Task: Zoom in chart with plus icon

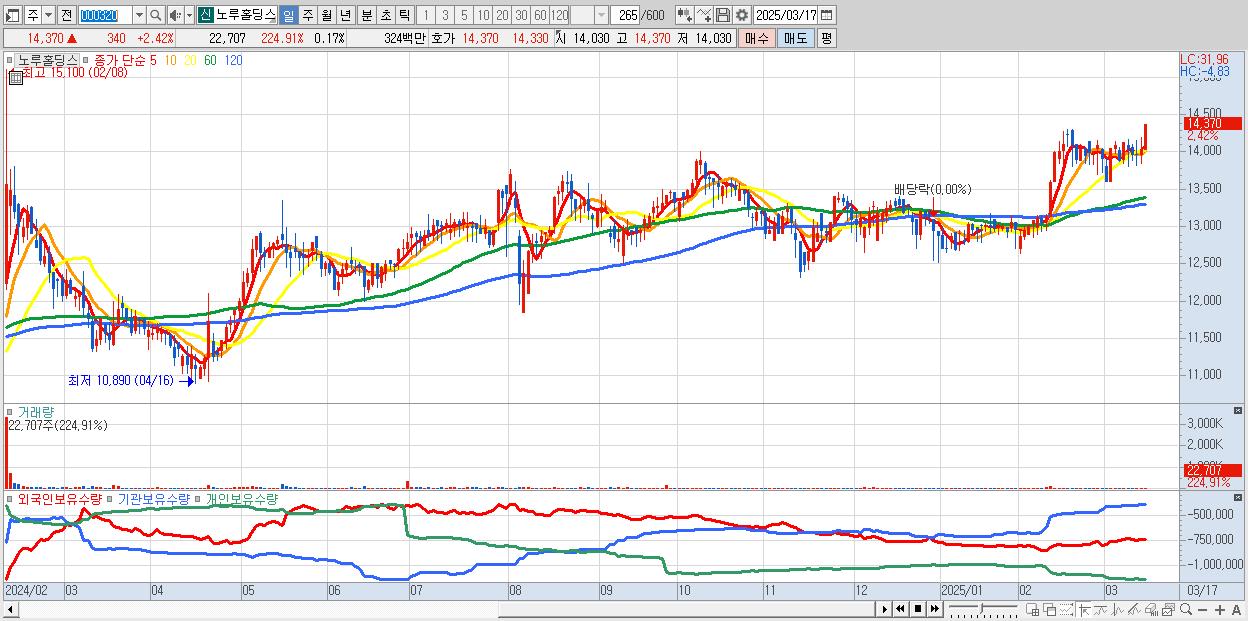Action: click(1220, 610)
